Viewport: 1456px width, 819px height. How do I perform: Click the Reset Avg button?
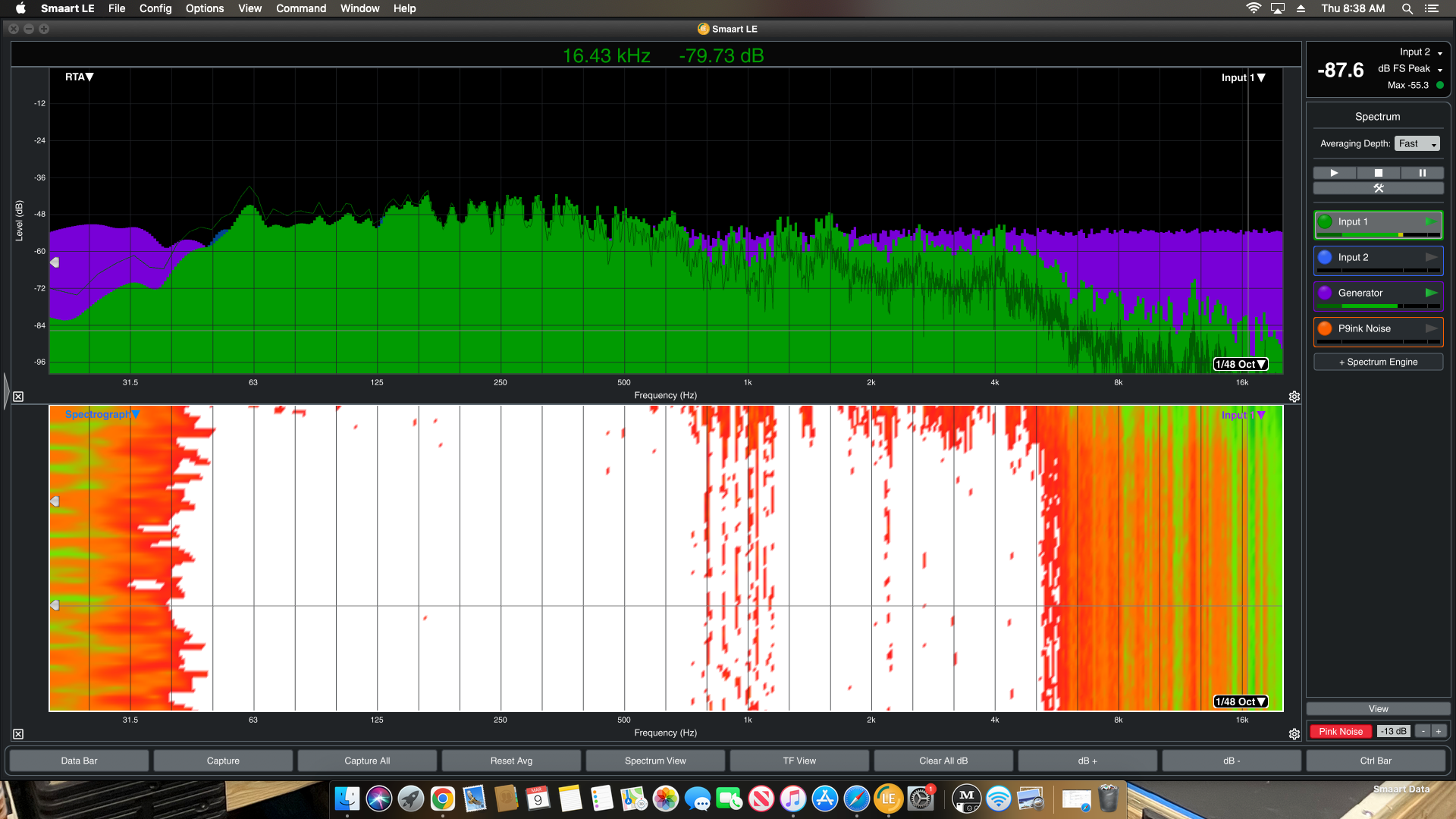point(511,761)
